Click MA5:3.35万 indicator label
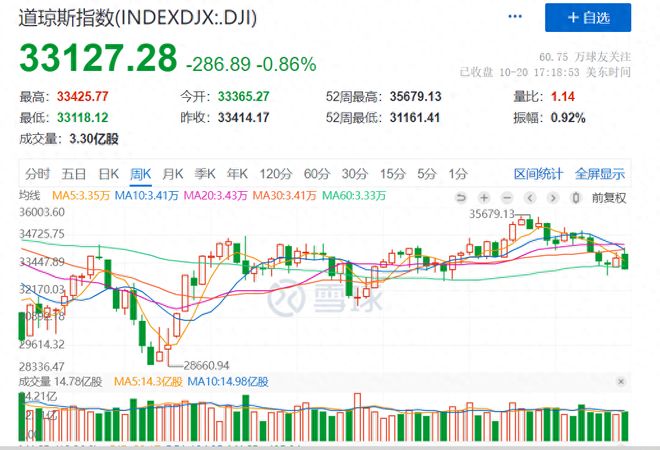 81,196
